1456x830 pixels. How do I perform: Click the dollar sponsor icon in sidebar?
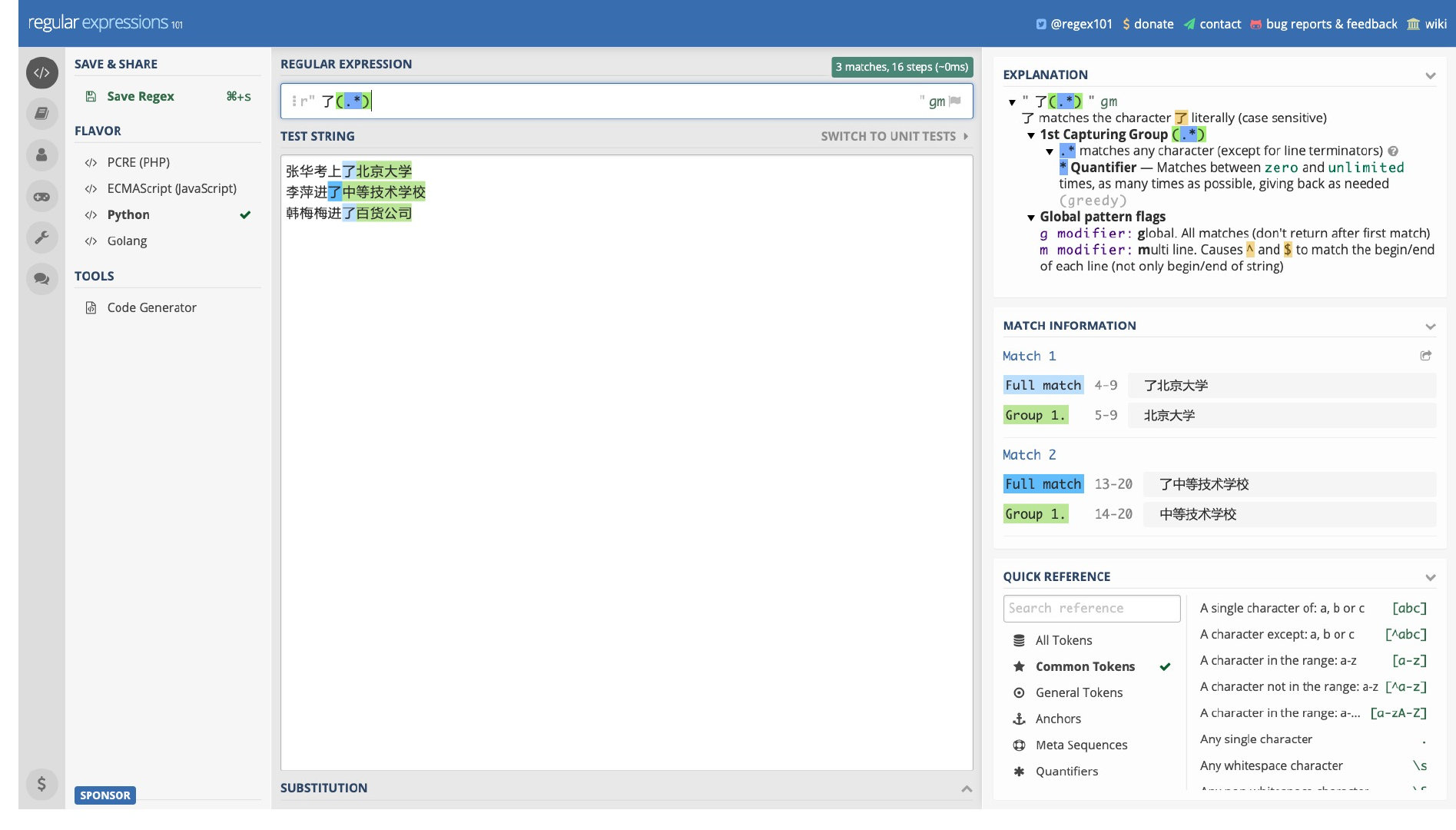coord(41,784)
